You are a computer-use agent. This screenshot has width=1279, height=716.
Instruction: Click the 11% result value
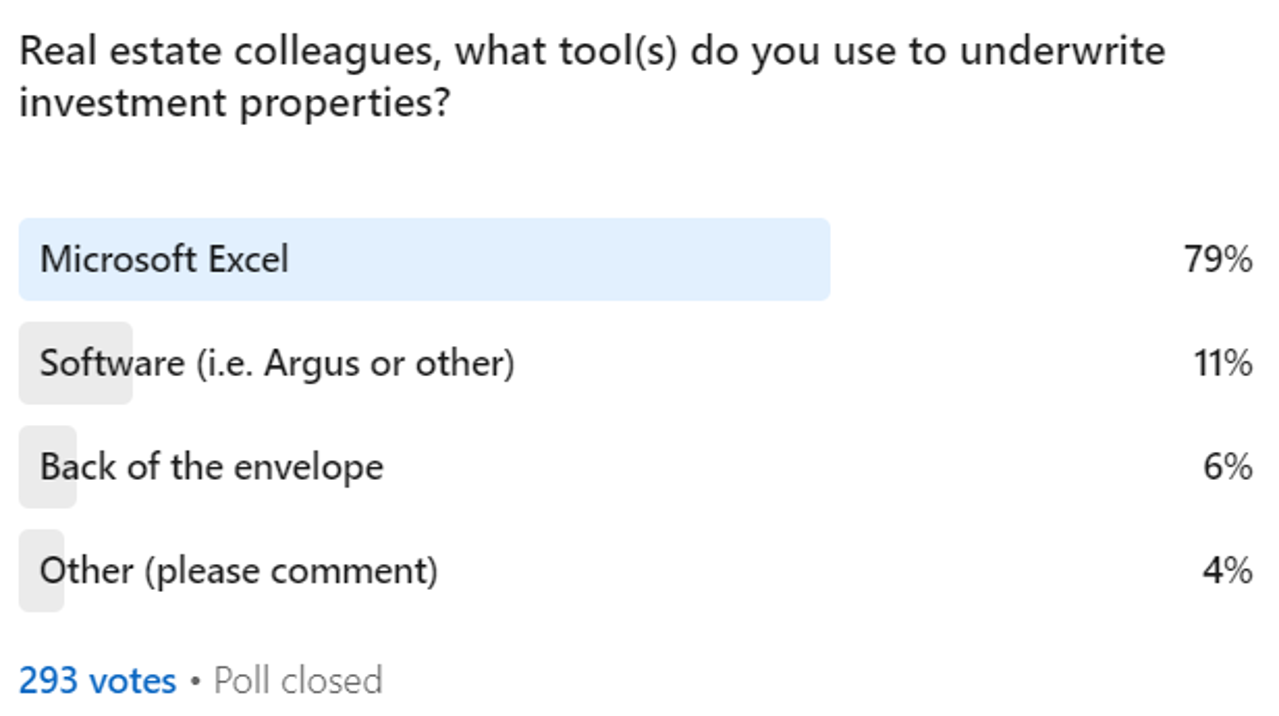(x=1222, y=363)
